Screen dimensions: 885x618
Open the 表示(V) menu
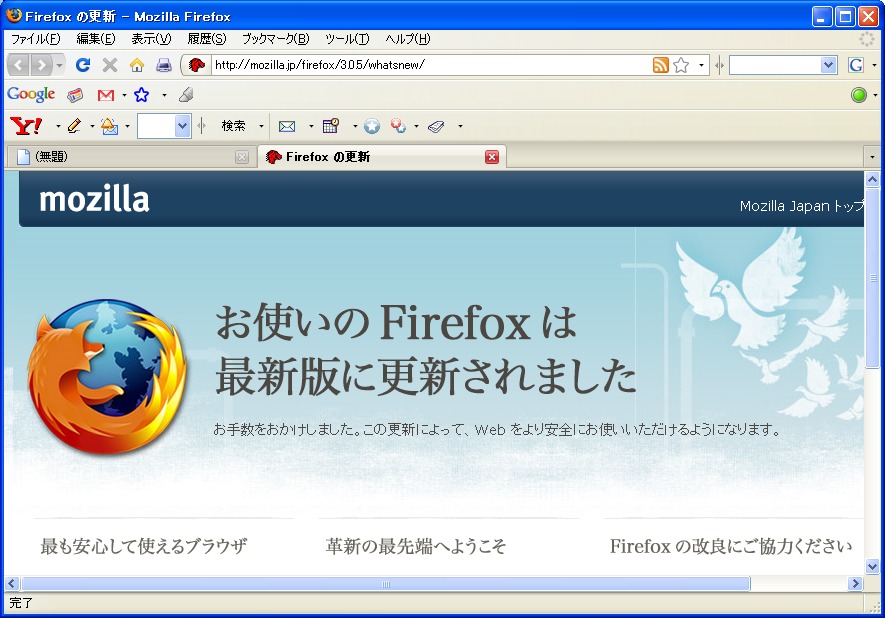coord(151,39)
